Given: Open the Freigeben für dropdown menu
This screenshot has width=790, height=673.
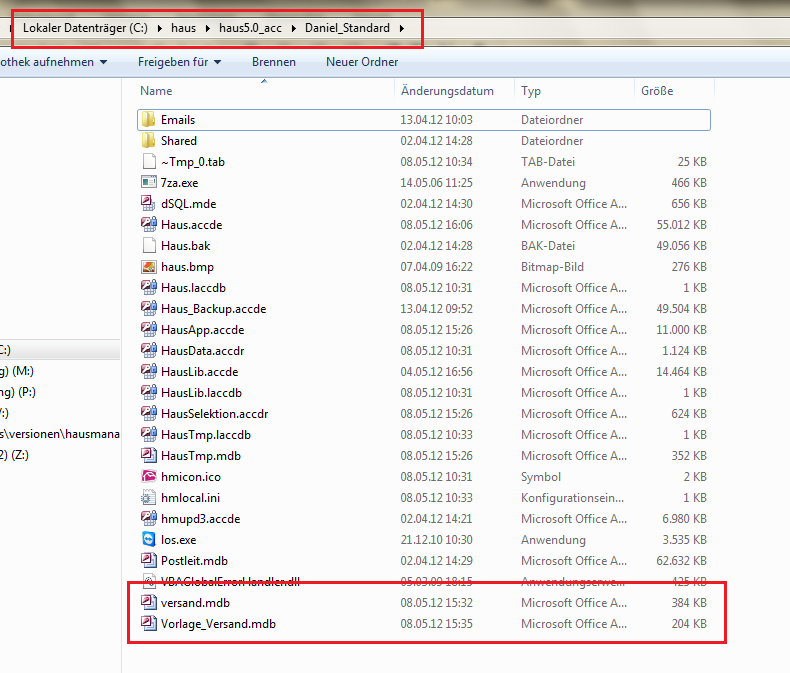Looking at the screenshot, I should [x=179, y=62].
